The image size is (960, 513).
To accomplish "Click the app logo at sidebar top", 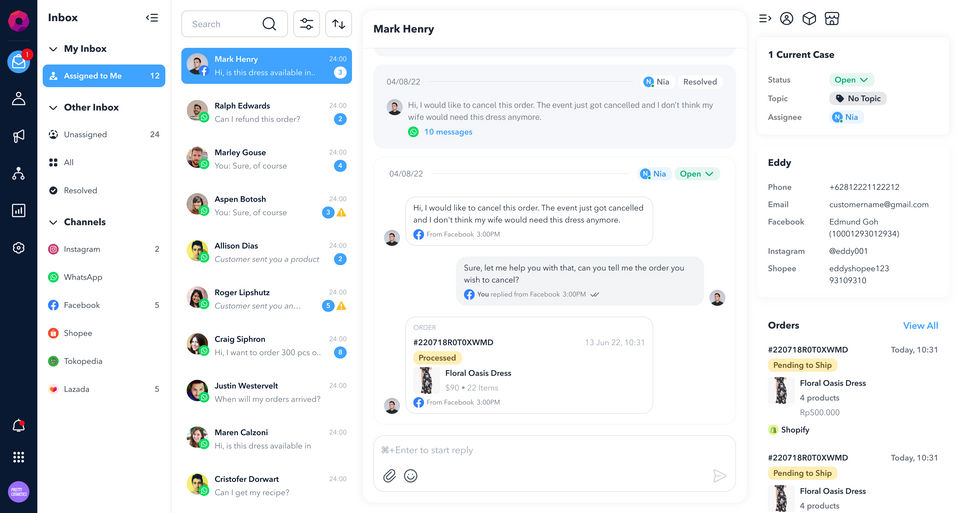I will click(18, 20).
